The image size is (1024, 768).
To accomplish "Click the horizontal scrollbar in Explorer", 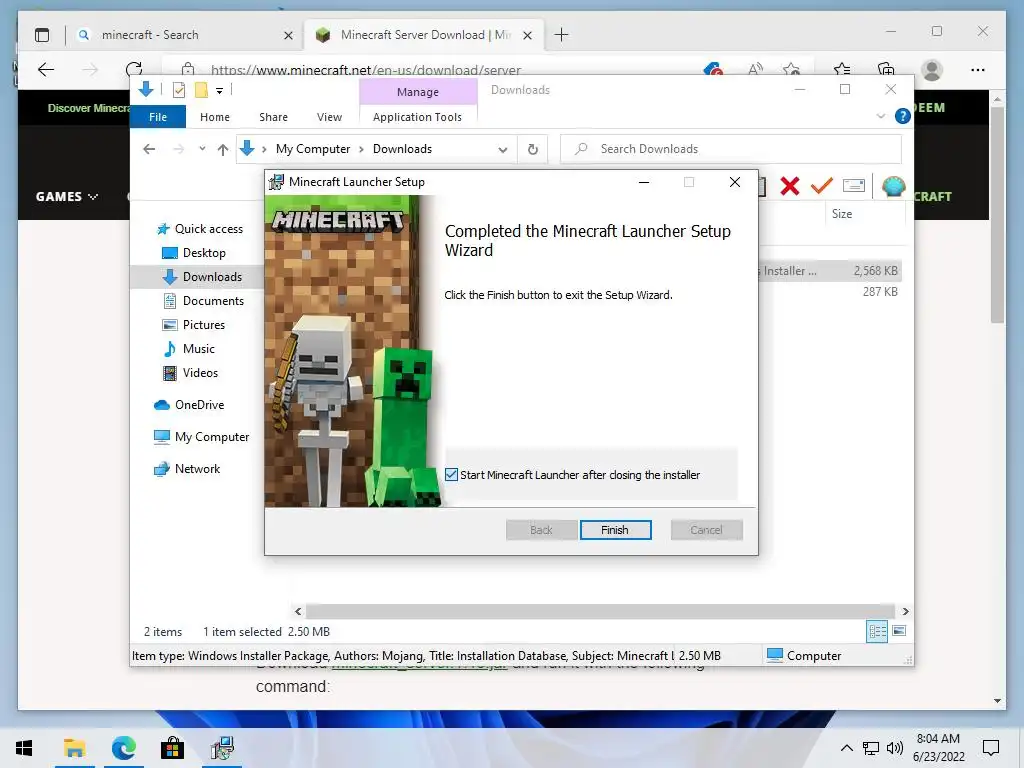I will pyautogui.click(x=600, y=611).
